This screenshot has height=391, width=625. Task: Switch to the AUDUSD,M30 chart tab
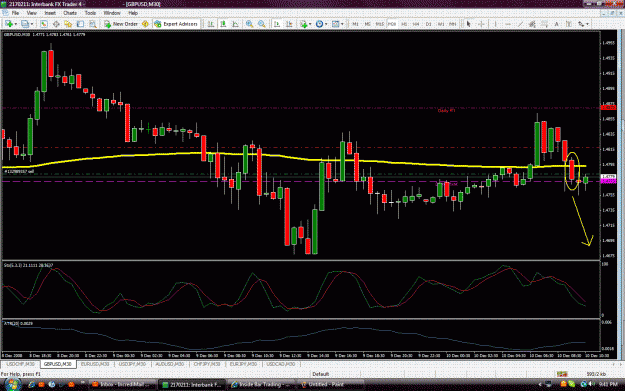169,364
